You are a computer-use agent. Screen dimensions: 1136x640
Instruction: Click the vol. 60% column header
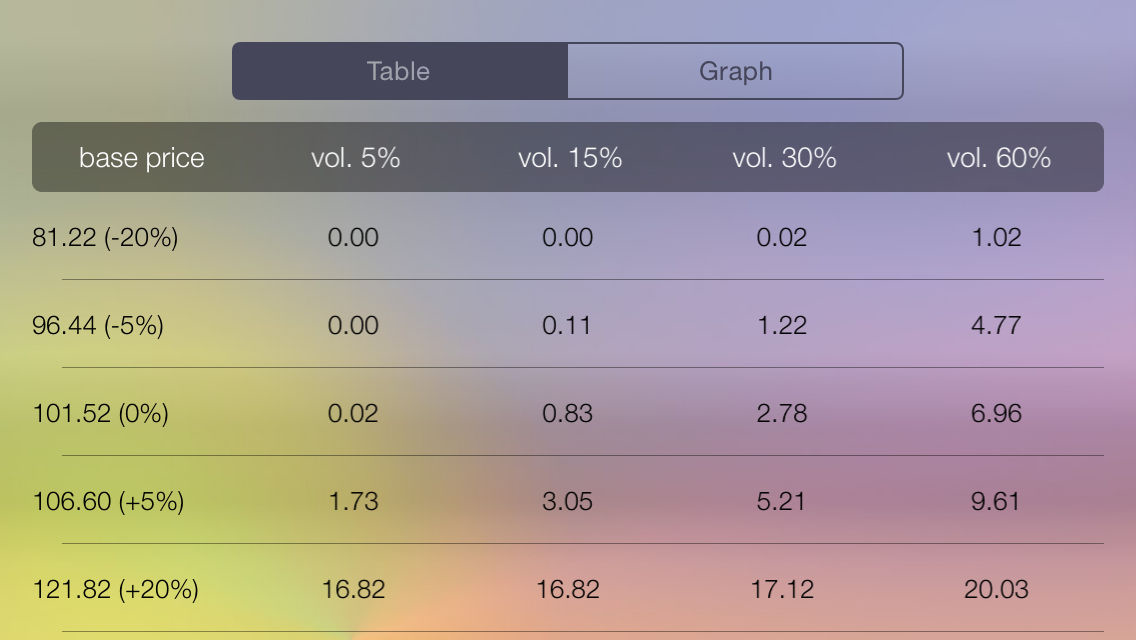tap(997, 157)
